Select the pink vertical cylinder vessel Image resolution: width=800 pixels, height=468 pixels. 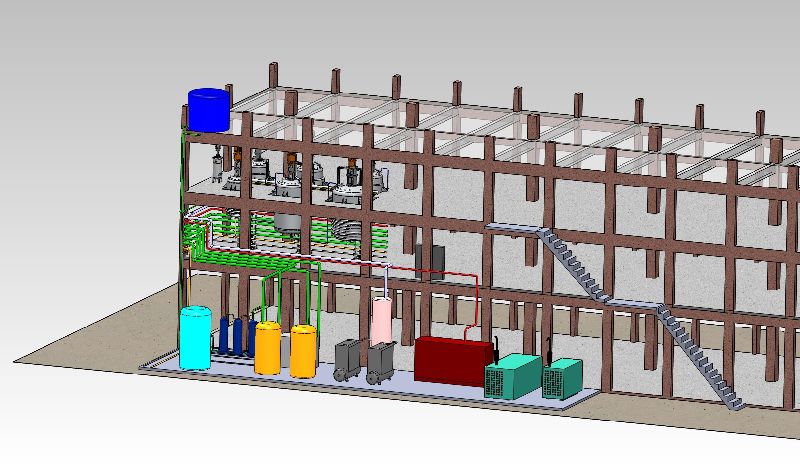point(381,322)
